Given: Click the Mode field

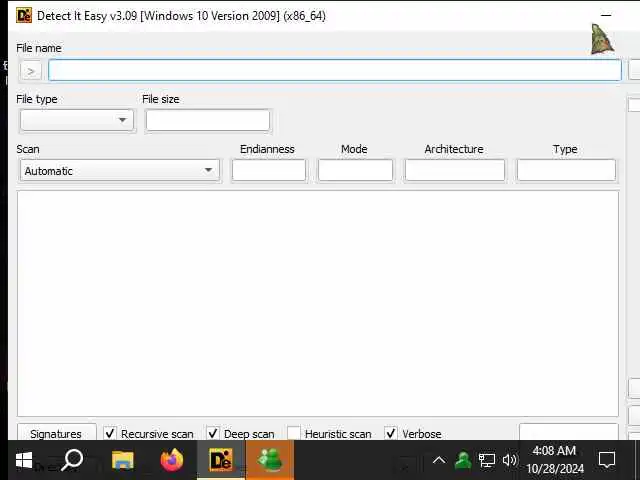Looking at the screenshot, I should 356,170.
